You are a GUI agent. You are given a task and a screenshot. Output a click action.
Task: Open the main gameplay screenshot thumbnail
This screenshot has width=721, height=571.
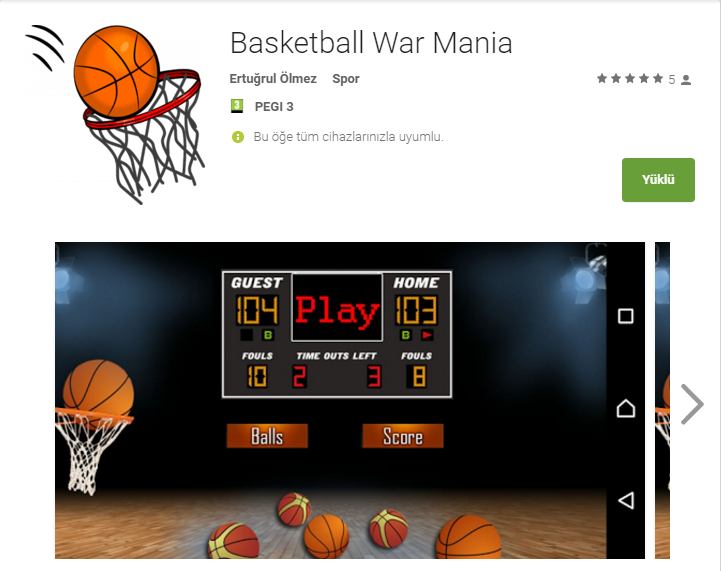(x=349, y=400)
